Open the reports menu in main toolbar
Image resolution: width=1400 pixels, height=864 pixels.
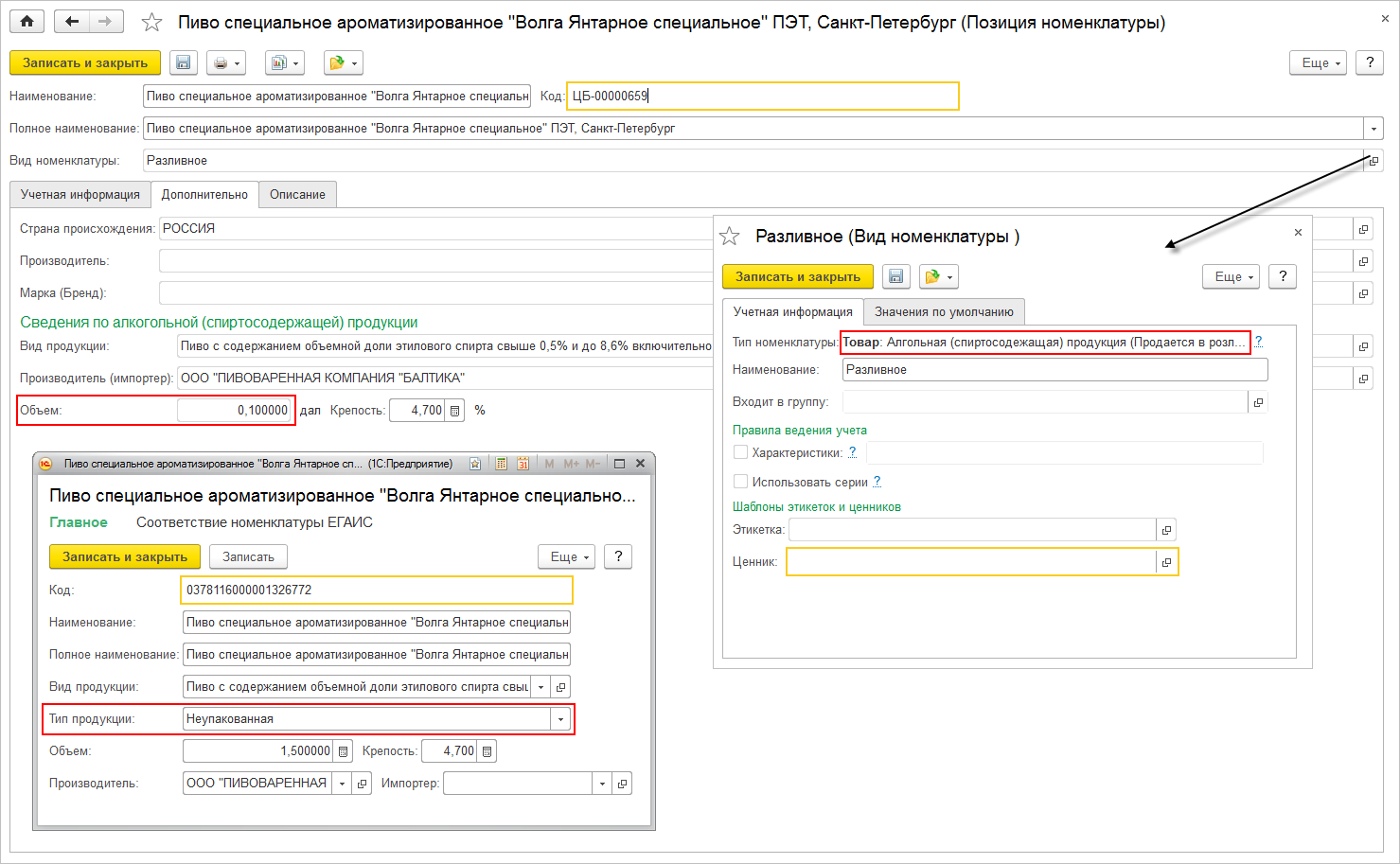tap(285, 63)
